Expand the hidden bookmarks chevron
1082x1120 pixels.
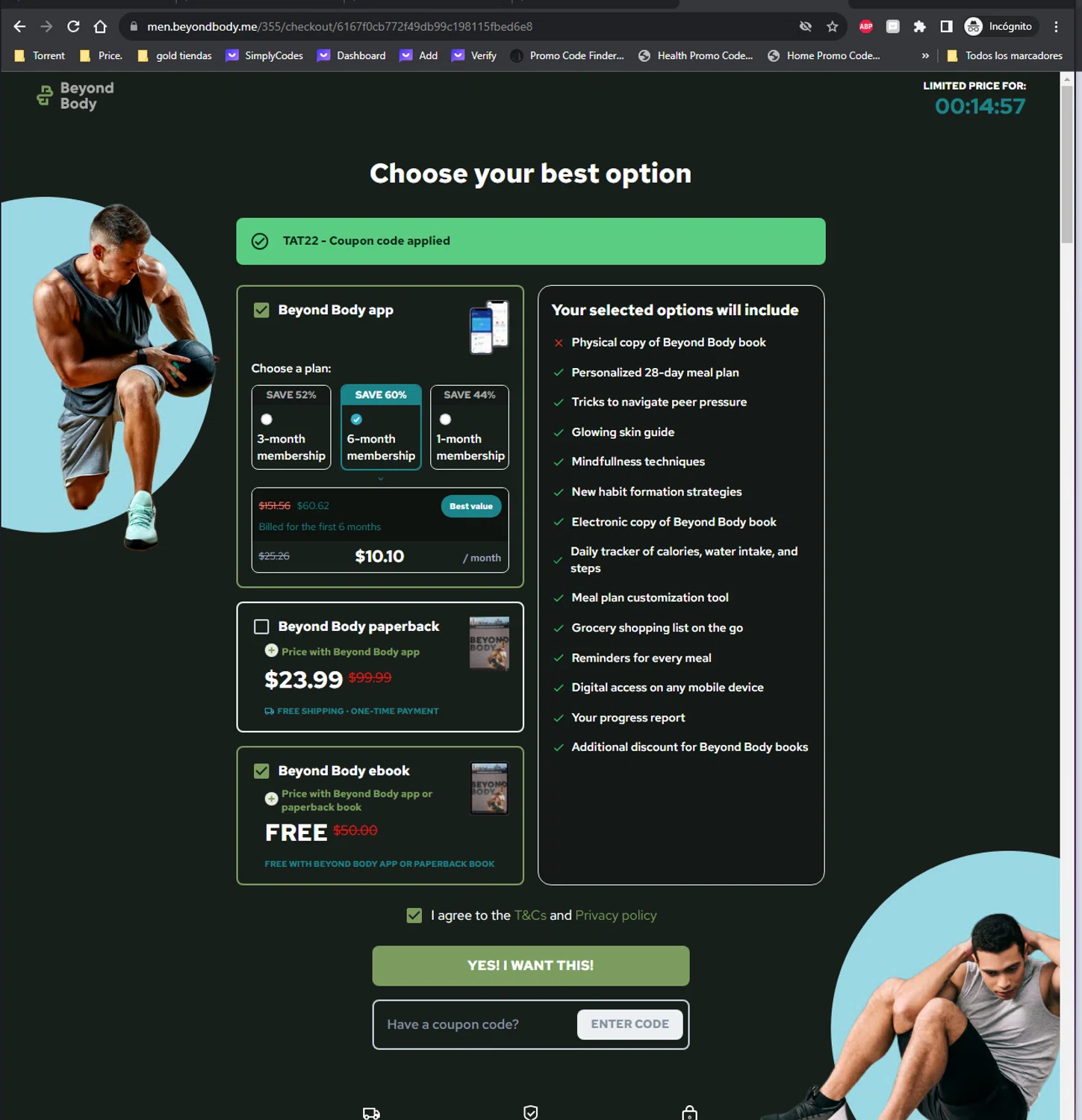point(925,56)
